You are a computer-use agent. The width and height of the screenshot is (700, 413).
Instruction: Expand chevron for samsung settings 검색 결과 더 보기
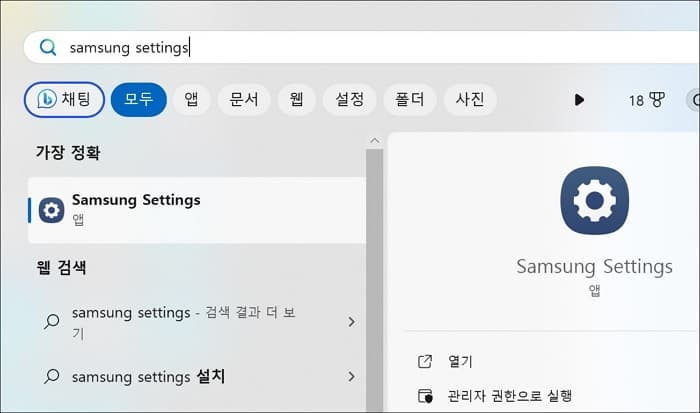pyautogui.click(x=351, y=322)
